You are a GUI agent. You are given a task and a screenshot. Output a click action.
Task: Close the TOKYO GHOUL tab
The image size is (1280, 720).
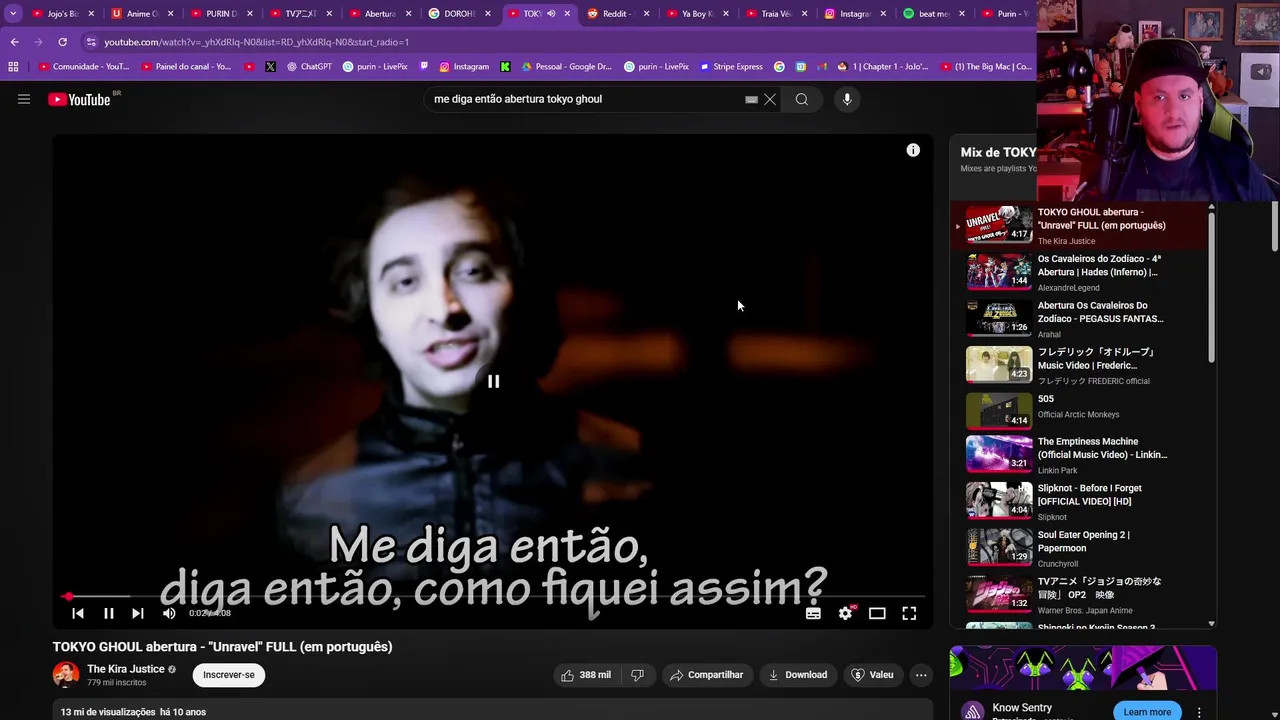pyautogui.click(x=568, y=14)
